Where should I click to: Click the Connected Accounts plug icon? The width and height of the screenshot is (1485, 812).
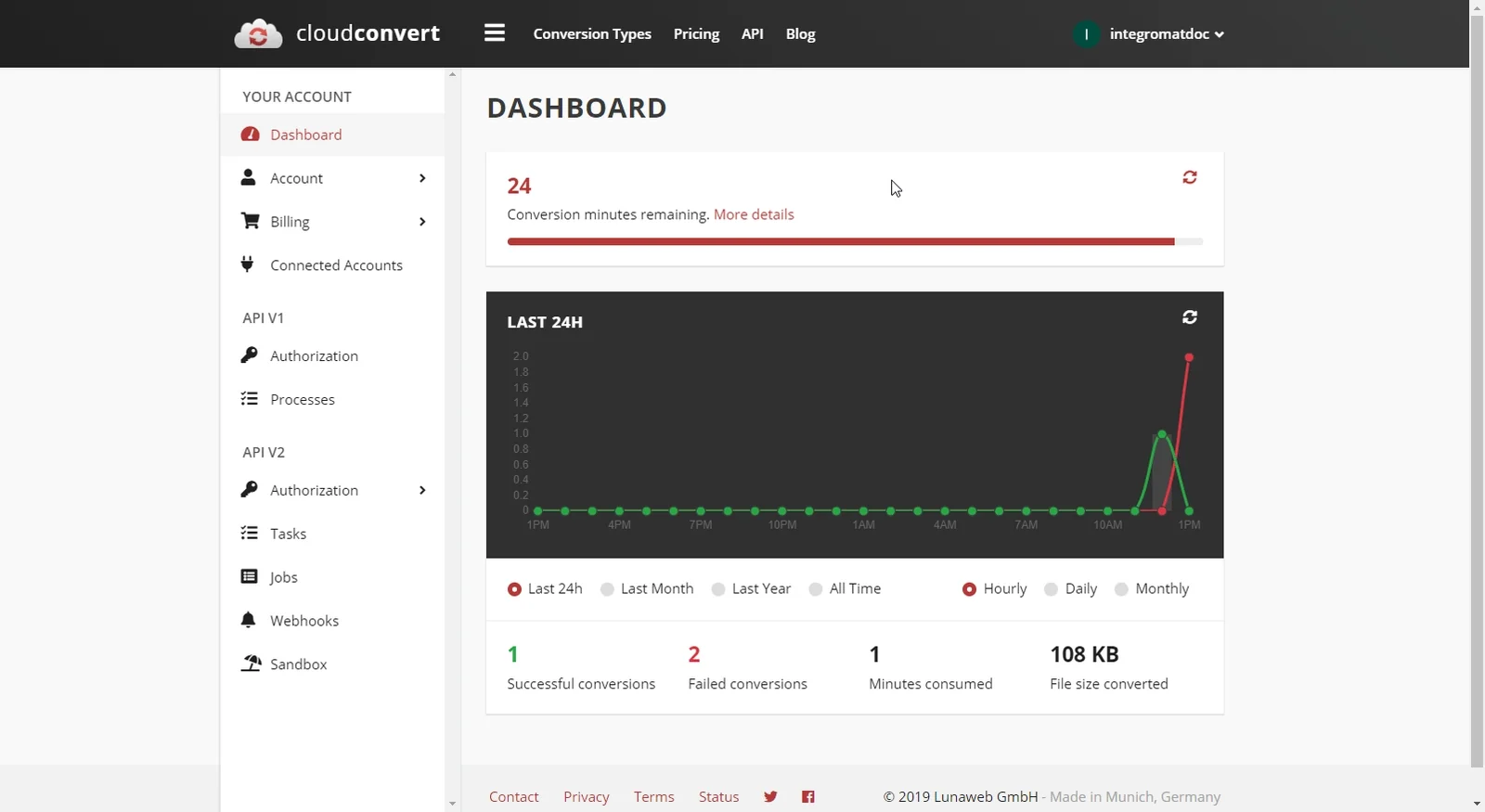click(x=247, y=264)
